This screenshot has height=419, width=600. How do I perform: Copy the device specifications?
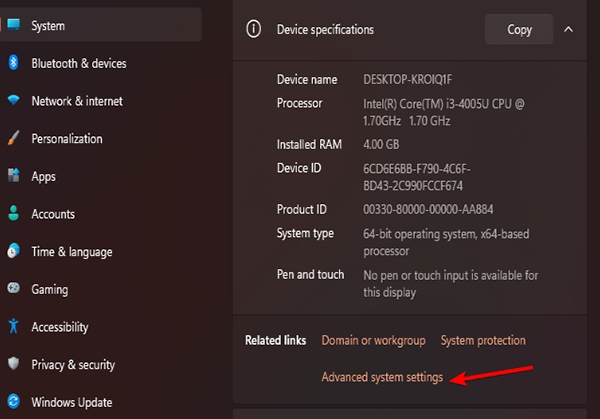coord(519,29)
